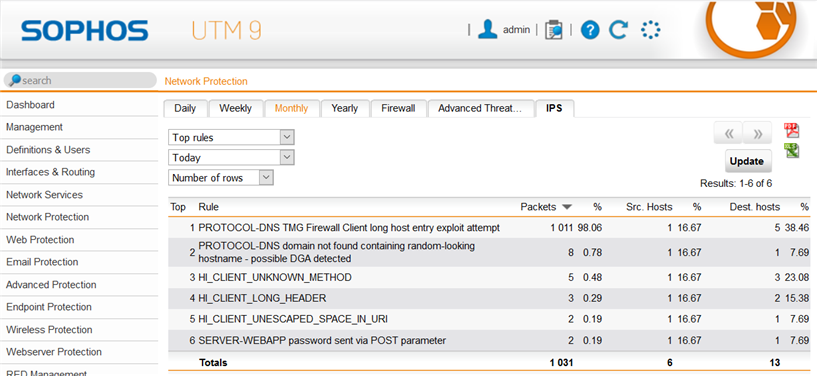Click the reload refresh arrow icon
This screenshot has height=376, width=817.
(x=618, y=30)
